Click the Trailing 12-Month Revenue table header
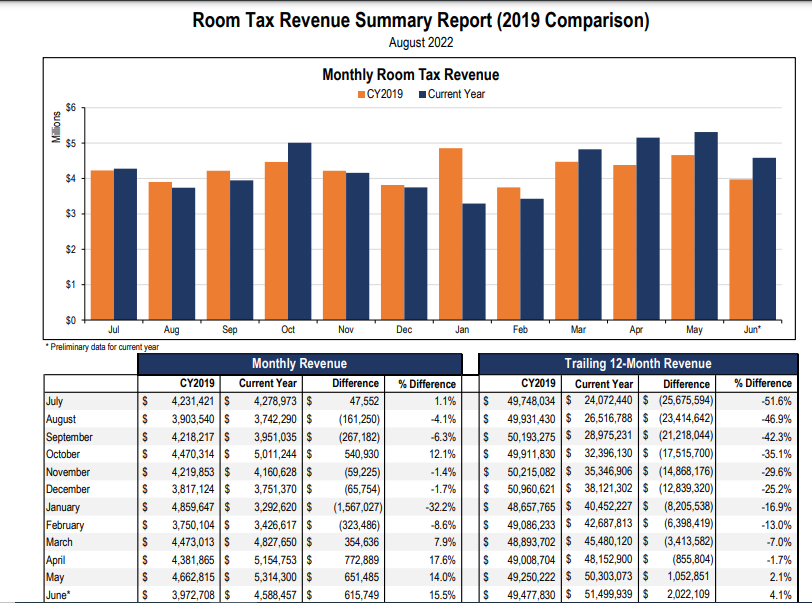Screen dimensions: 812x603 click(x=638, y=364)
